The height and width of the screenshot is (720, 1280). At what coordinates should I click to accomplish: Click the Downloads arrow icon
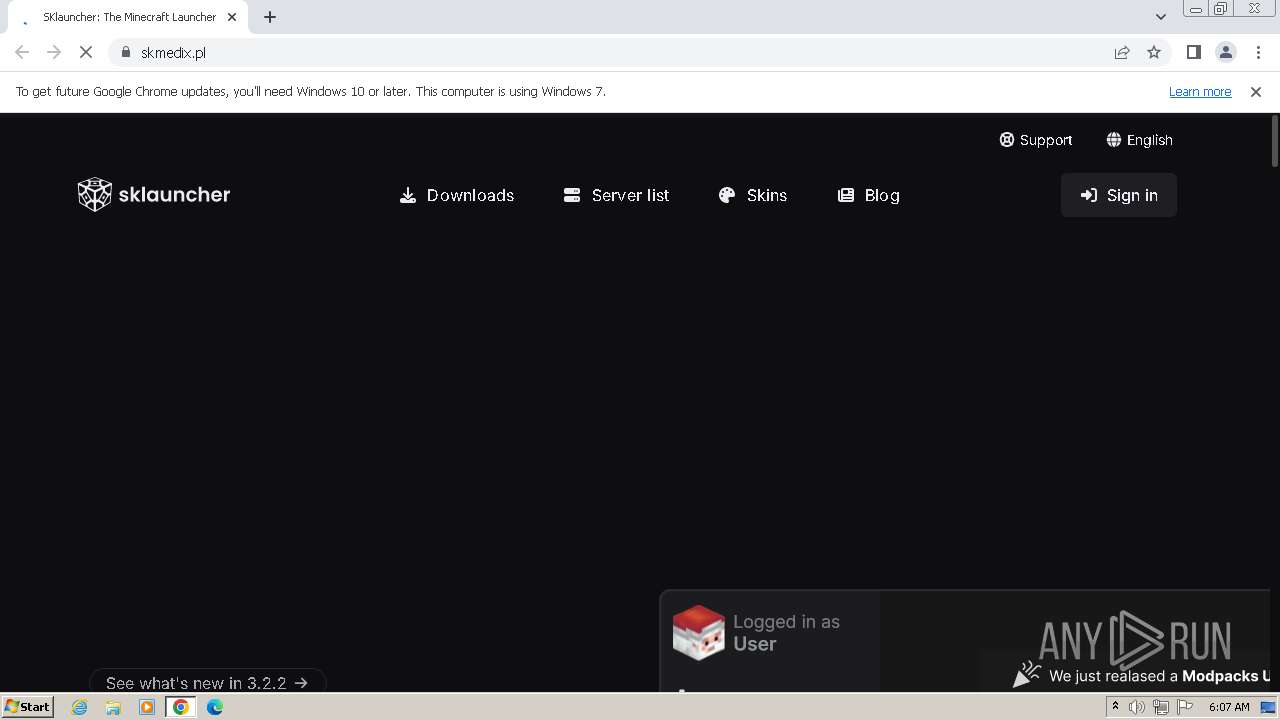tap(408, 195)
